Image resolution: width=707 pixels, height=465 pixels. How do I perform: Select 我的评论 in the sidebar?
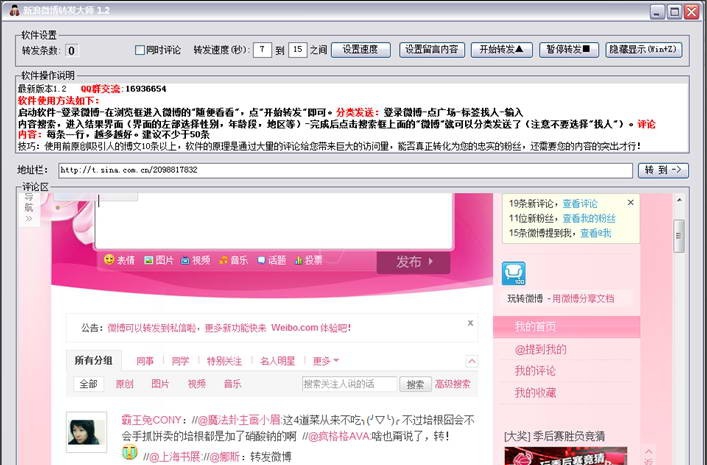pyautogui.click(x=535, y=371)
